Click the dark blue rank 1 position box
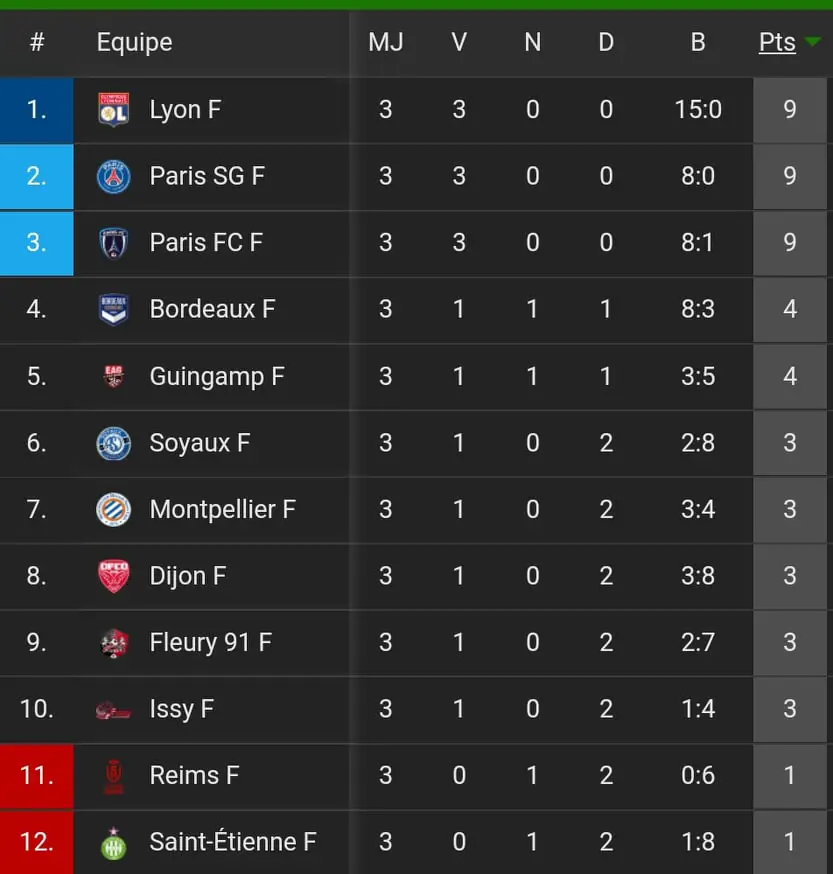The height and width of the screenshot is (874, 833). (x=37, y=110)
